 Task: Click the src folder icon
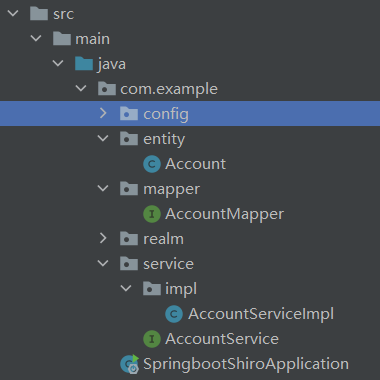pos(39,13)
